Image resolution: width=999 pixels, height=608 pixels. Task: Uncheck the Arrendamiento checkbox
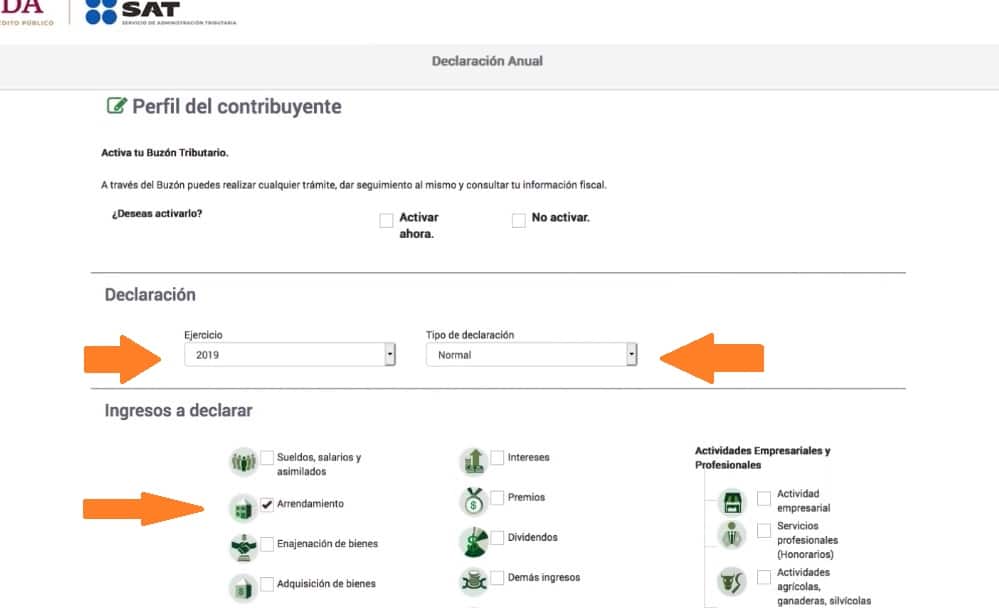point(267,505)
